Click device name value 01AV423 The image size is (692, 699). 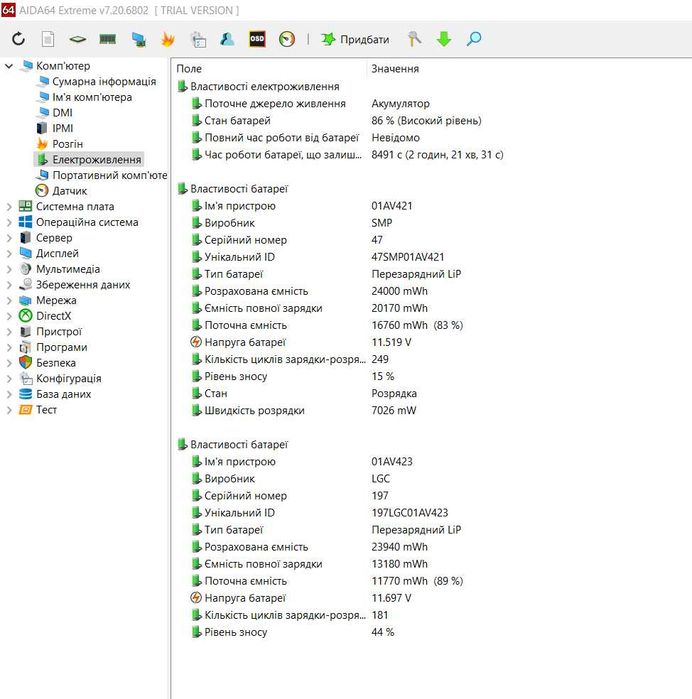392,461
